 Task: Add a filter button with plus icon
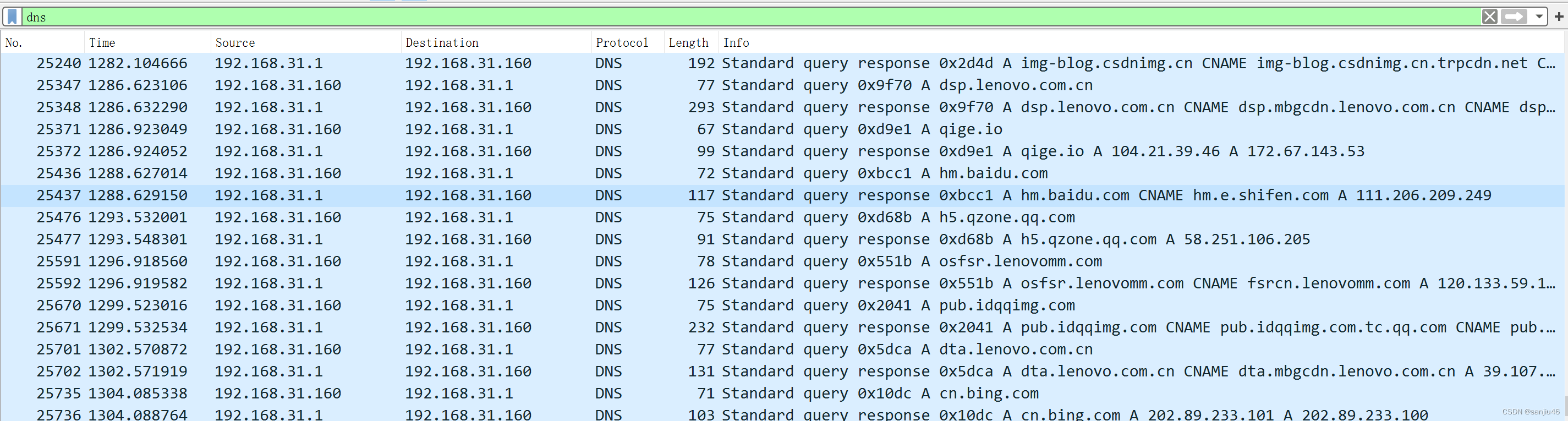click(x=1559, y=17)
